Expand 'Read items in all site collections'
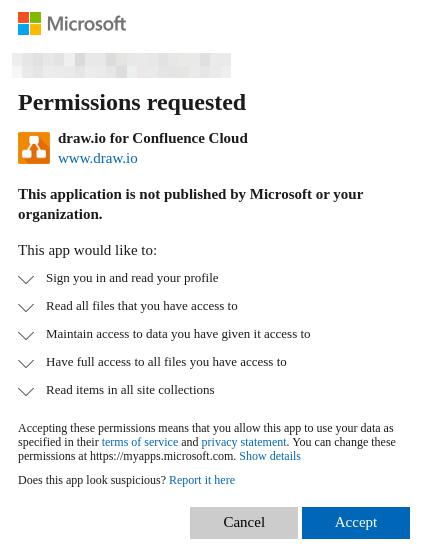The image size is (432, 554). coord(26,391)
